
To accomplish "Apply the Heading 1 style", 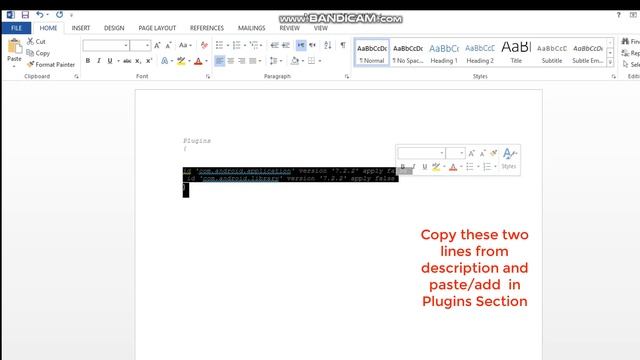I will [444, 52].
